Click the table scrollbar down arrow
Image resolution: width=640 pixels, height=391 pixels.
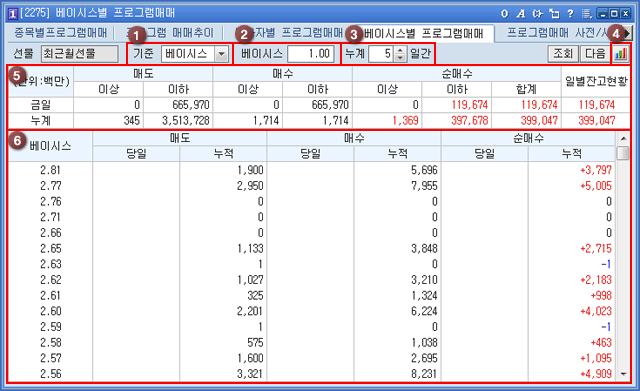tap(623, 373)
